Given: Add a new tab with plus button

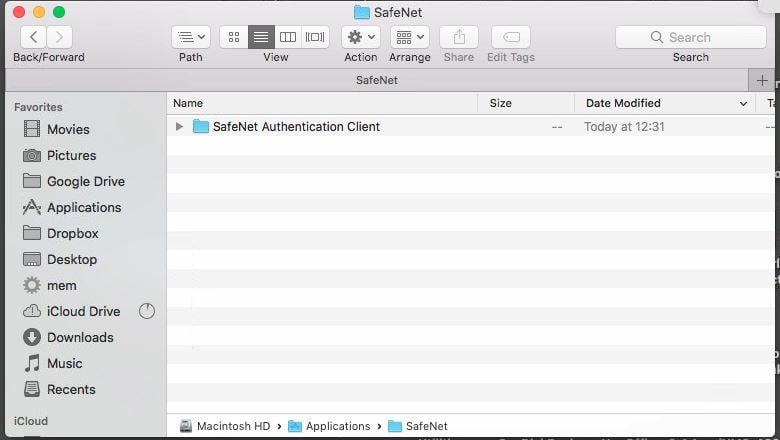Looking at the screenshot, I should [762, 80].
